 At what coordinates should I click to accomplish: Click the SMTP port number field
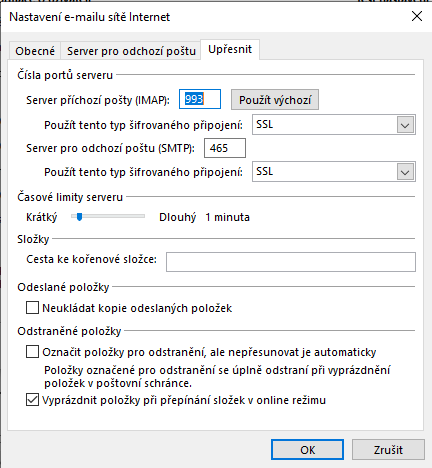(225, 148)
